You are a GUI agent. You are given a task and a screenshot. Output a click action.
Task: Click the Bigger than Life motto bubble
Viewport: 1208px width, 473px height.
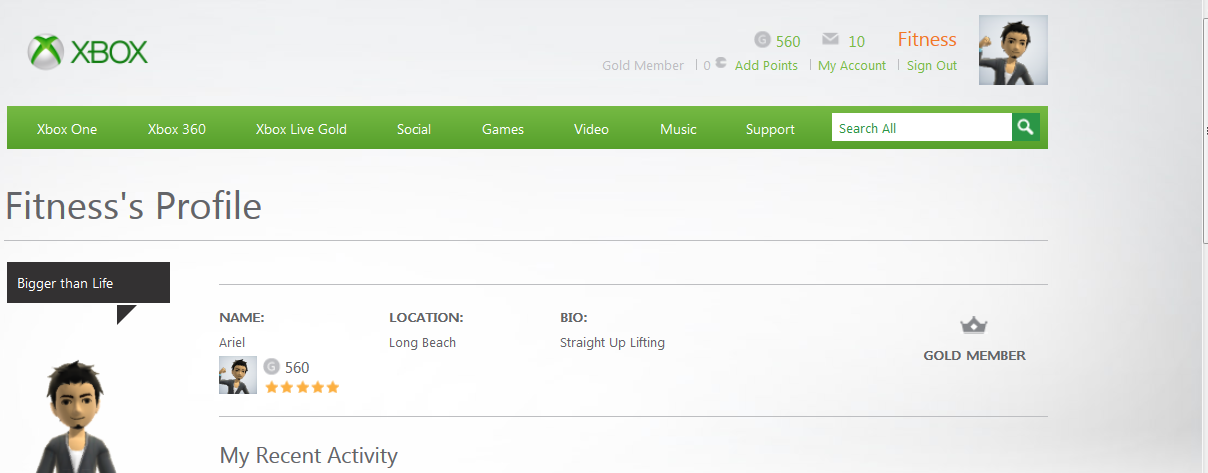click(88, 282)
